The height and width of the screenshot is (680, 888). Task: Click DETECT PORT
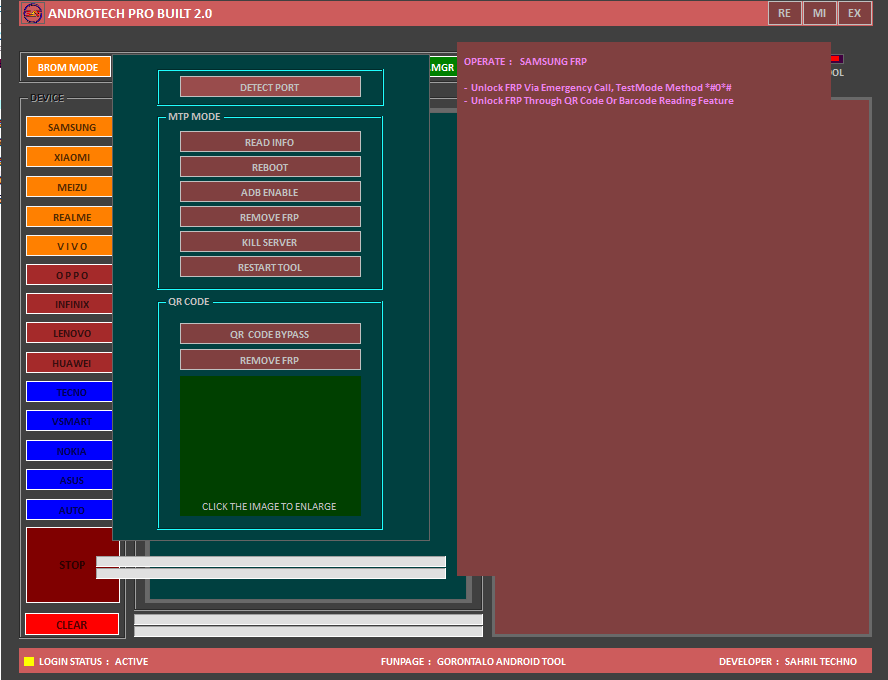(x=270, y=86)
